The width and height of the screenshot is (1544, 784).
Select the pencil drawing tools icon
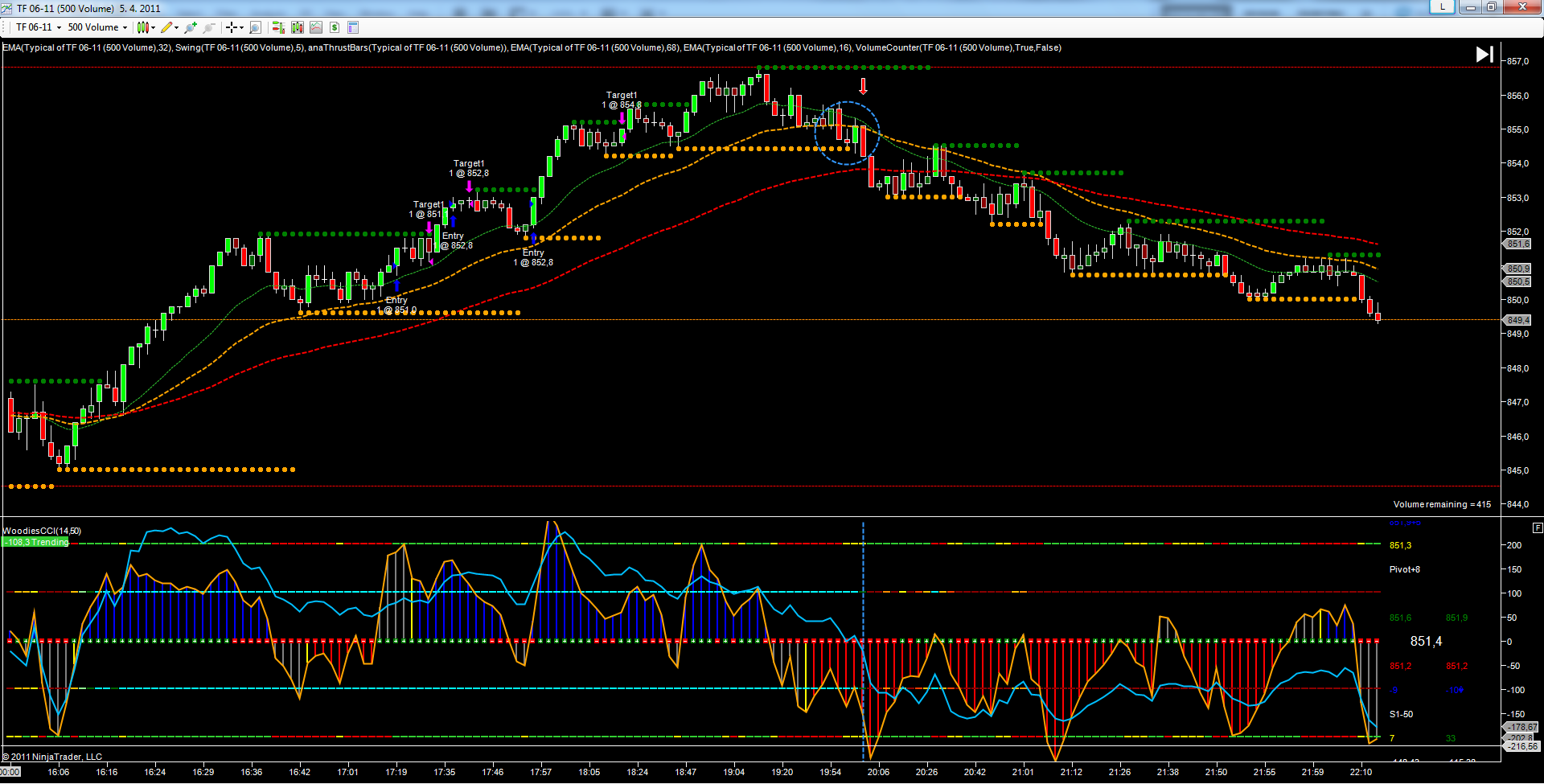pos(166,27)
